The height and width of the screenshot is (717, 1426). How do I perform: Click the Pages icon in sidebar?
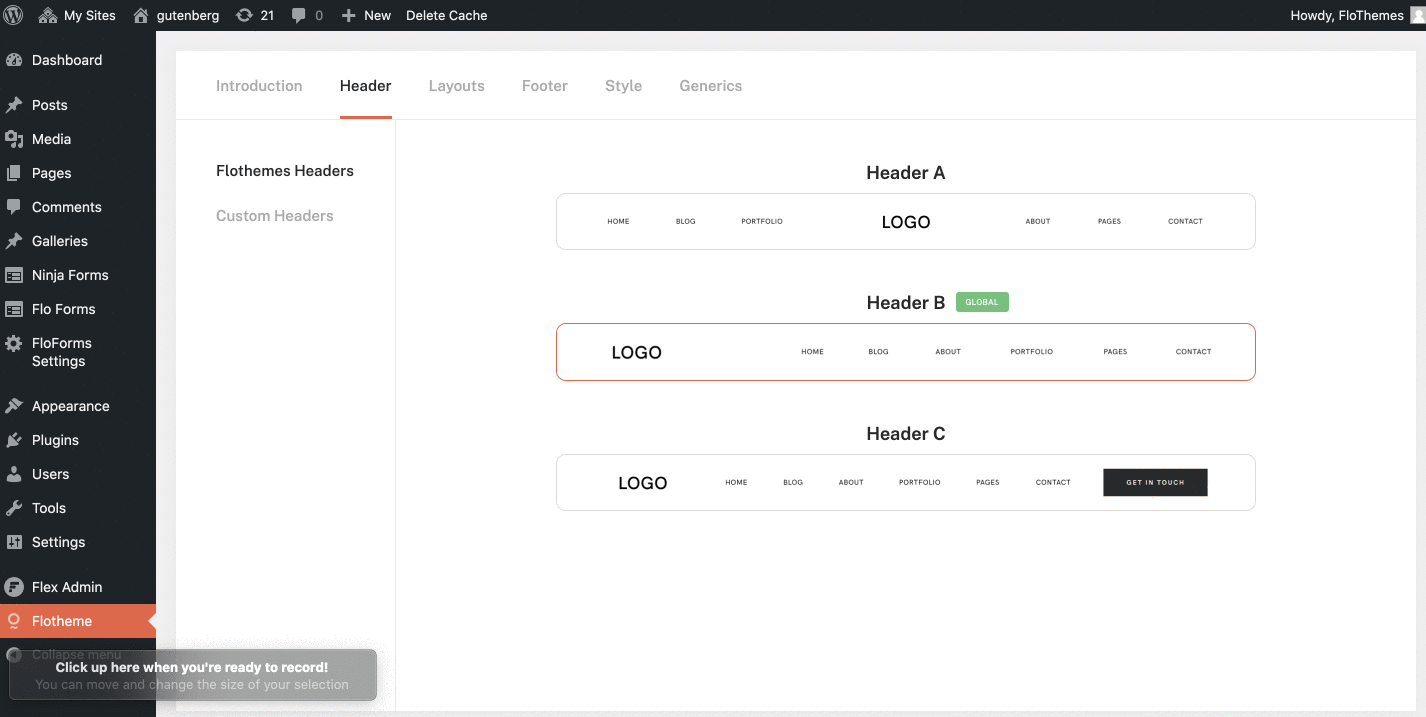click(14, 173)
